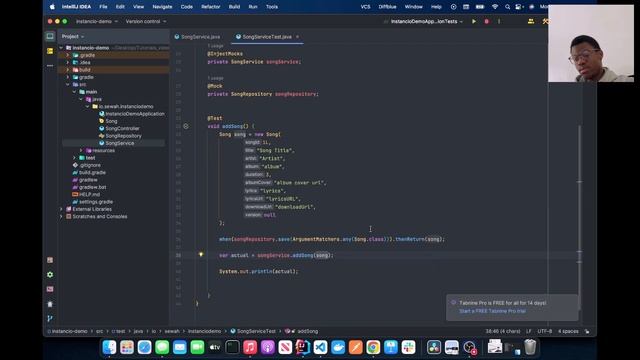Open Google Chrome from the Dock
Screen dimensions: 640x360
(373, 347)
